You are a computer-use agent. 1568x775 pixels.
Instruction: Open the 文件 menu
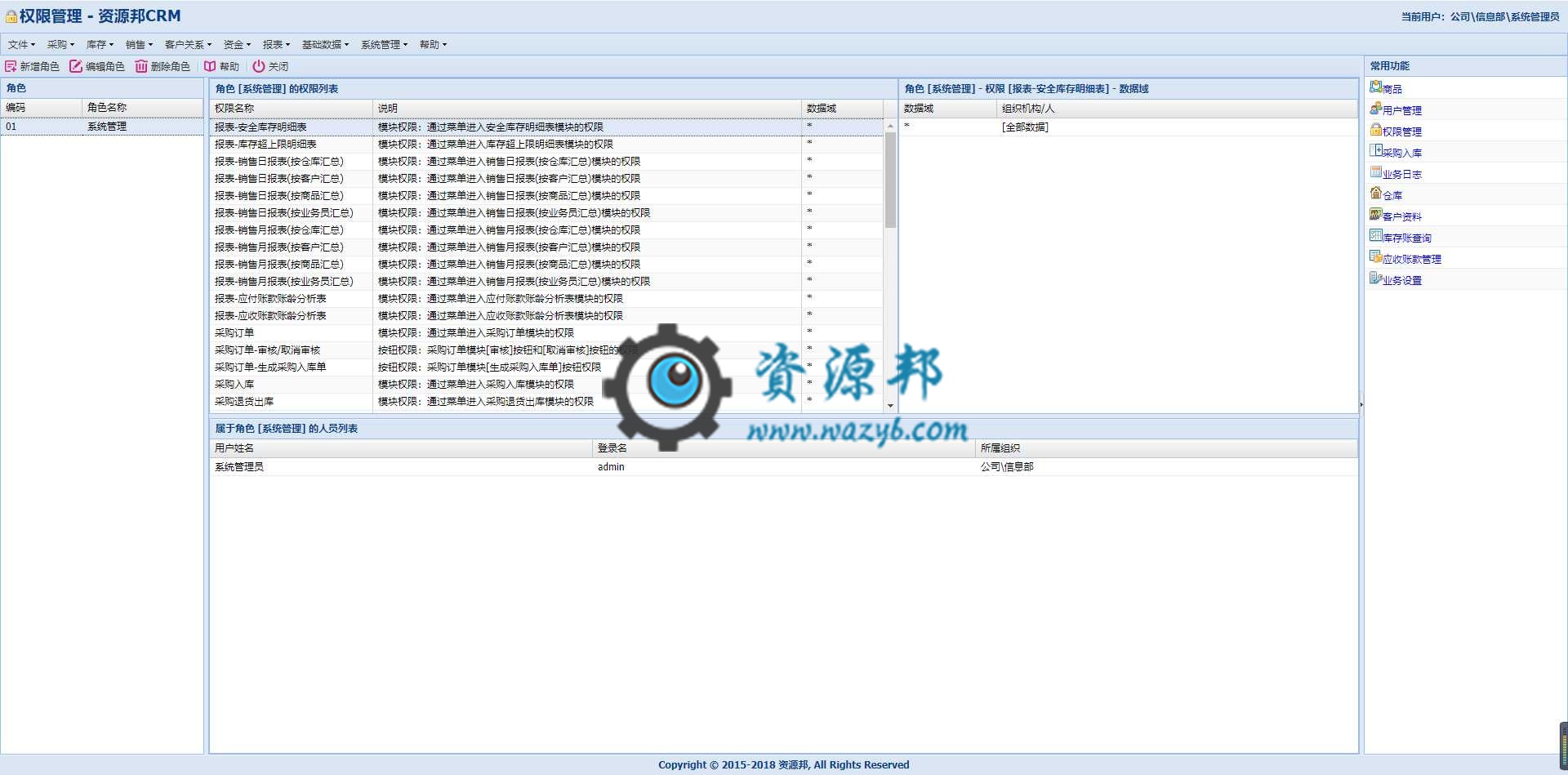tap(21, 45)
